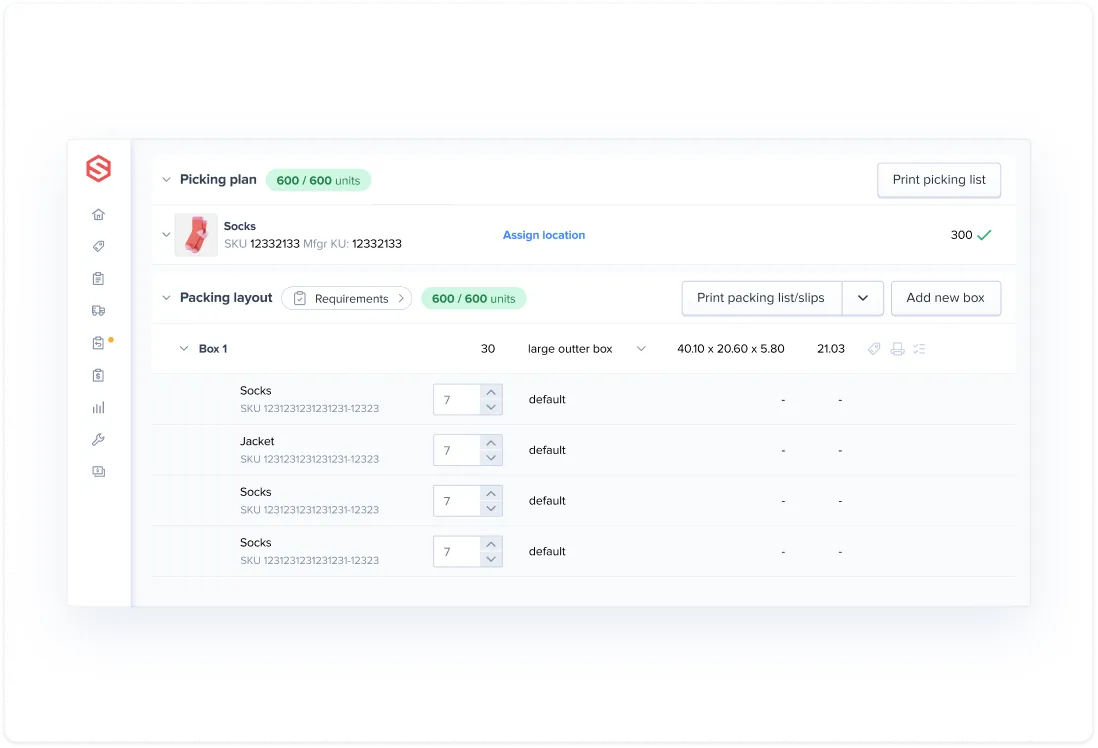Click the checklist icon for Box 1

coord(919,349)
